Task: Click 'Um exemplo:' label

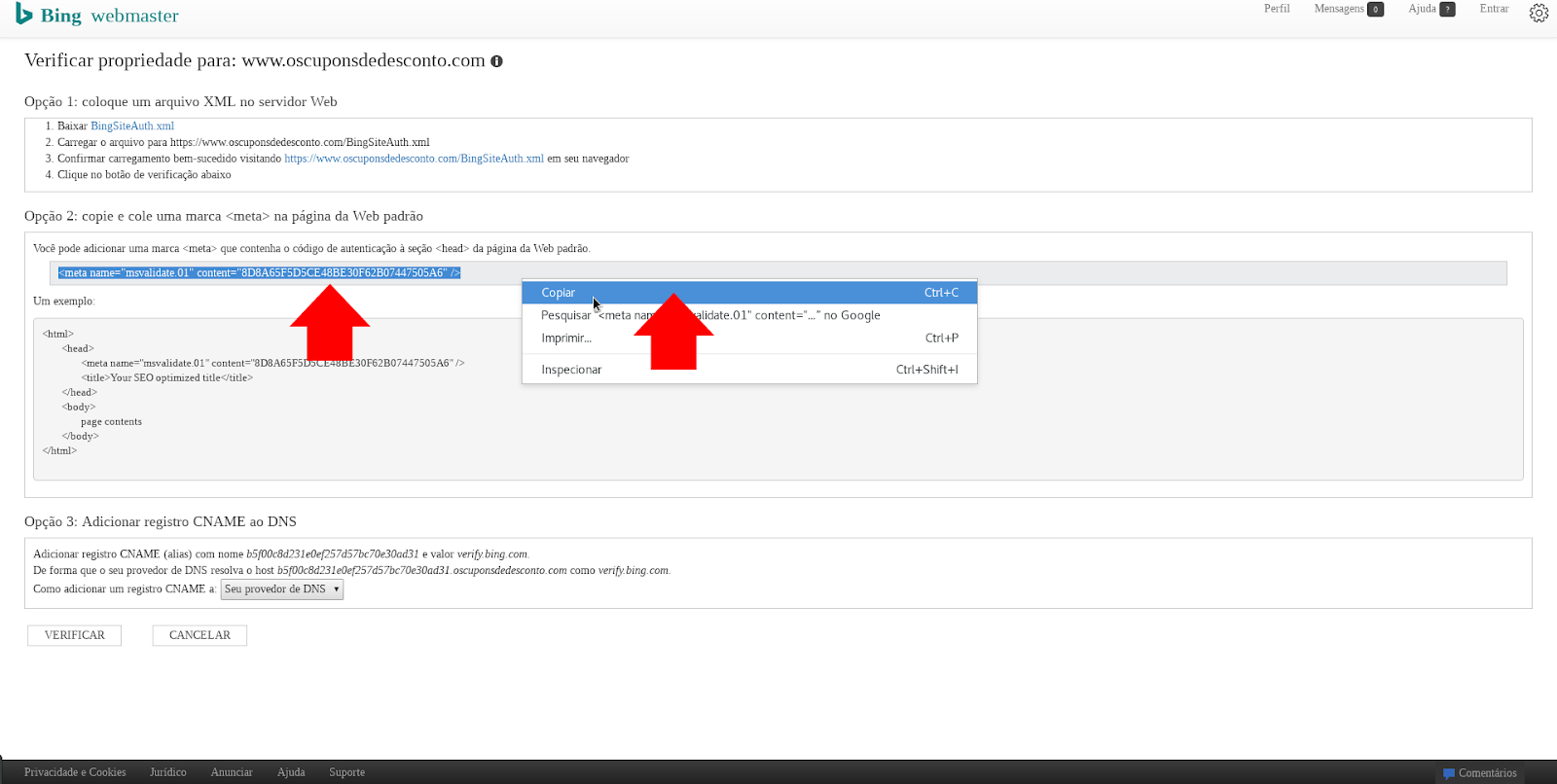Action: click(64, 302)
